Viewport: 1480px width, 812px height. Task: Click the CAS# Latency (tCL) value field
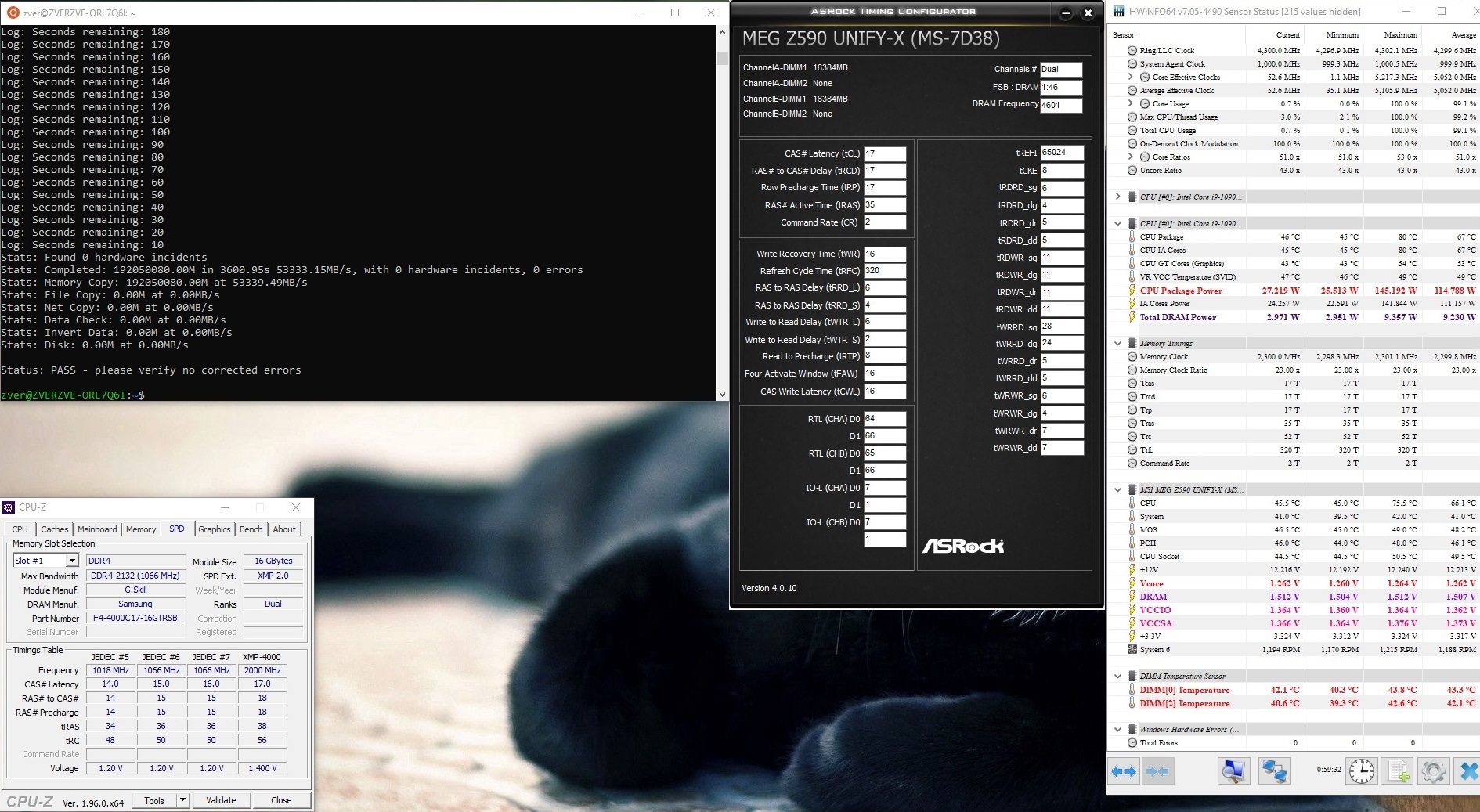(885, 153)
